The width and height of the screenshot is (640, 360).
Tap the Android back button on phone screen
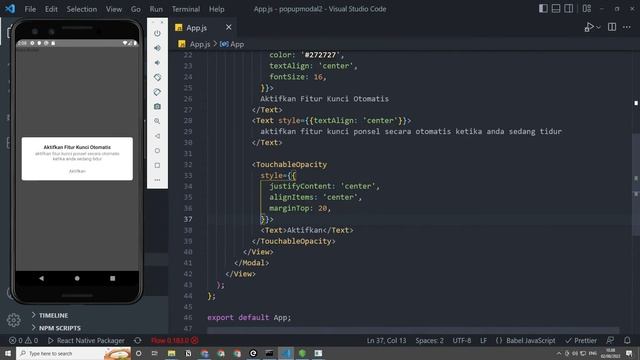coord(41,278)
